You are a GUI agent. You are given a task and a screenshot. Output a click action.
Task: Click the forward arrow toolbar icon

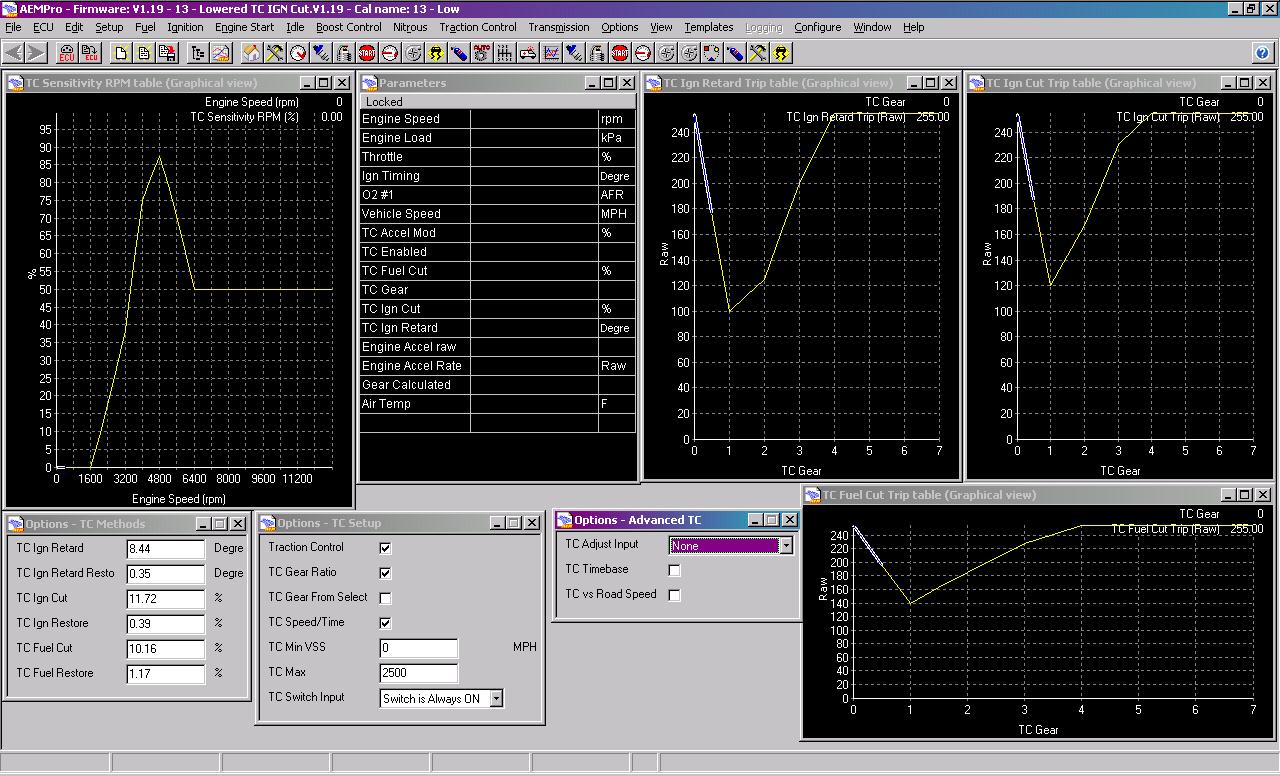36,53
